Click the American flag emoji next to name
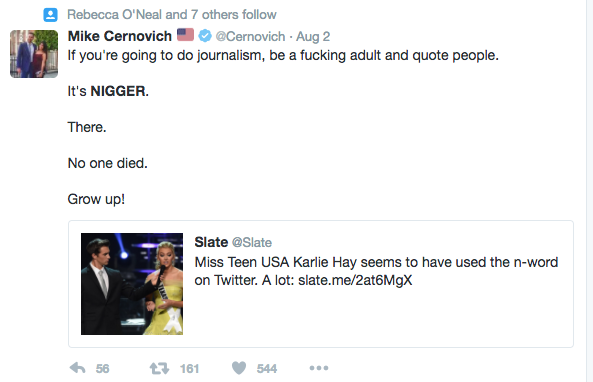The width and height of the screenshot is (593, 382). coord(185,35)
